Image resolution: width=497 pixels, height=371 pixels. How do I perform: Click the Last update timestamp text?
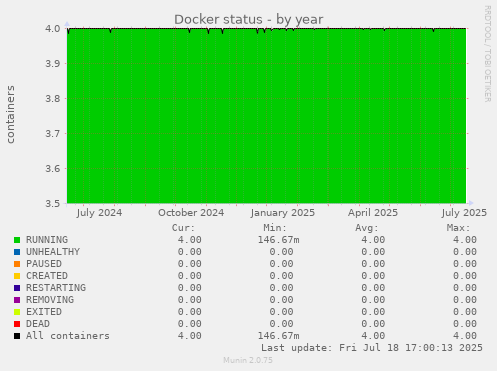[372, 348]
